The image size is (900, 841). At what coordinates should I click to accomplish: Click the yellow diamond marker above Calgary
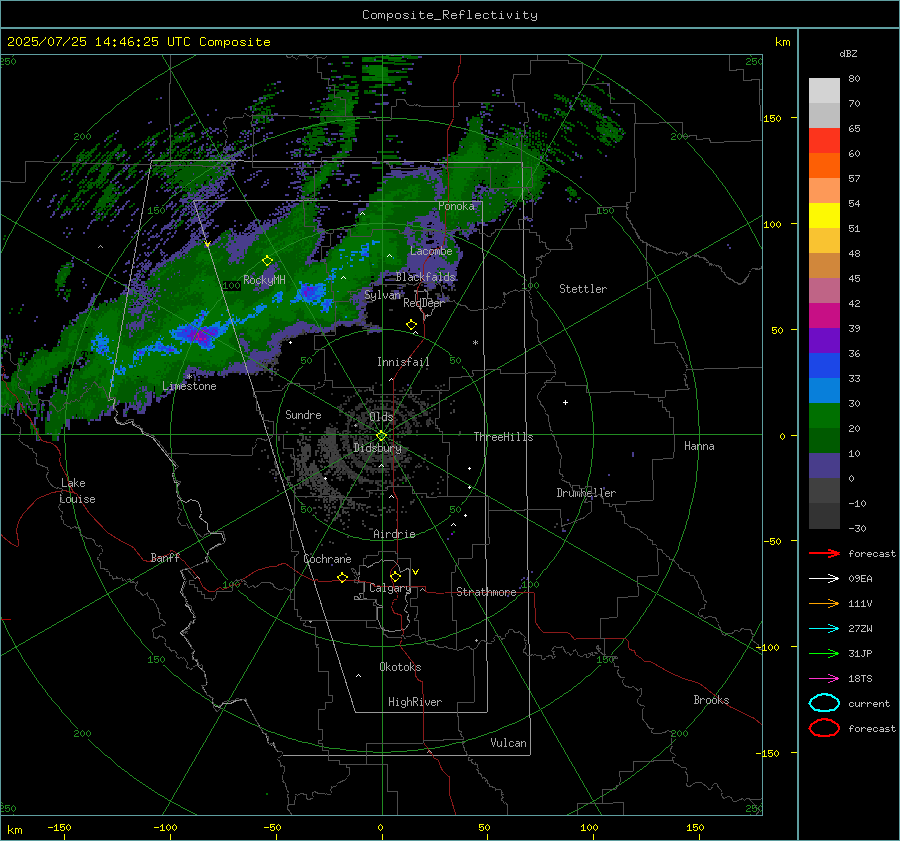click(x=395, y=576)
